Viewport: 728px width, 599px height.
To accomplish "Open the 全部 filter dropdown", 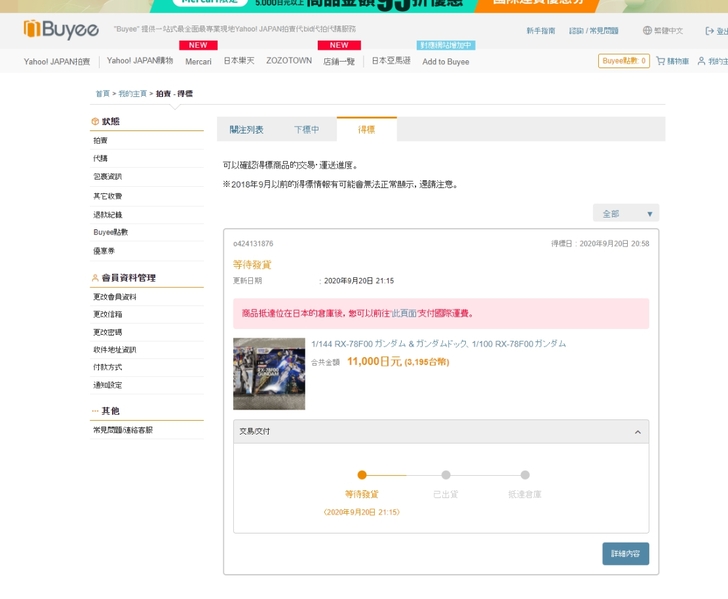I will pyautogui.click(x=626, y=214).
